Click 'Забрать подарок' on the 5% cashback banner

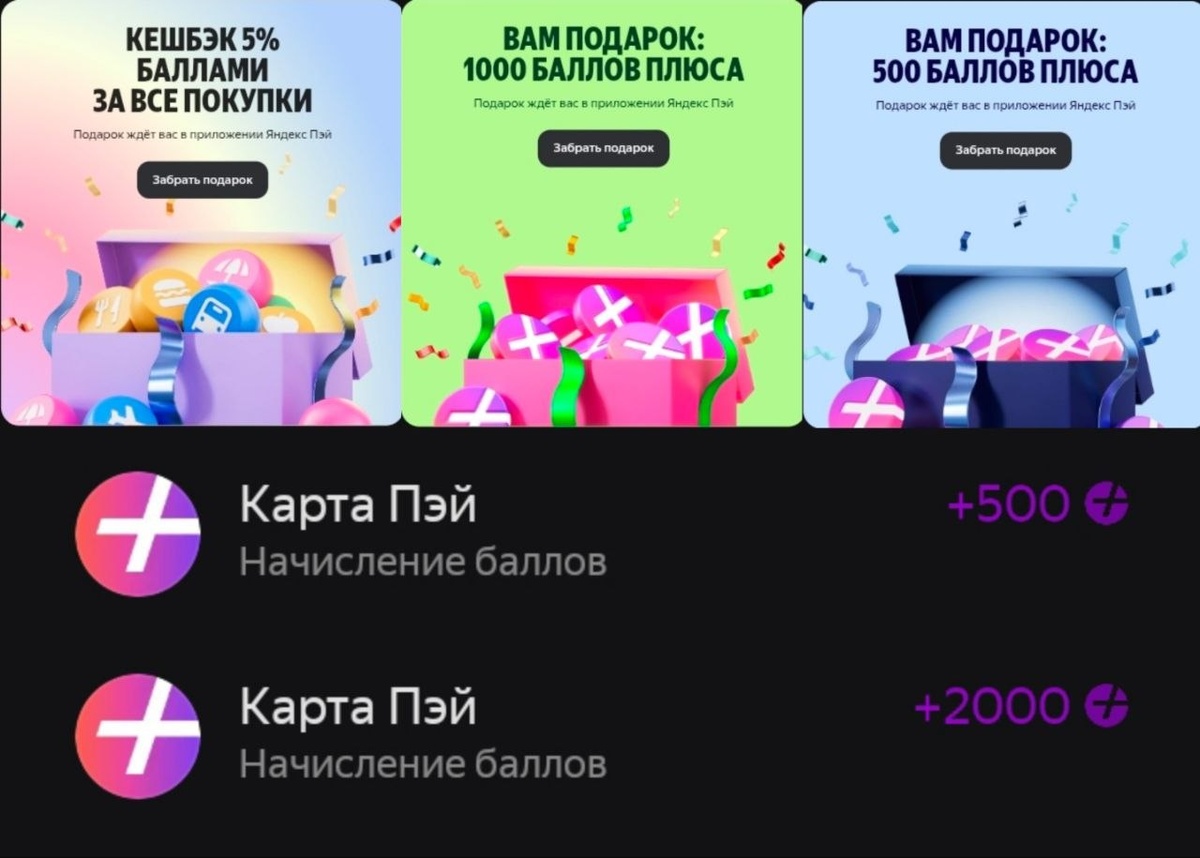(x=202, y=180)
